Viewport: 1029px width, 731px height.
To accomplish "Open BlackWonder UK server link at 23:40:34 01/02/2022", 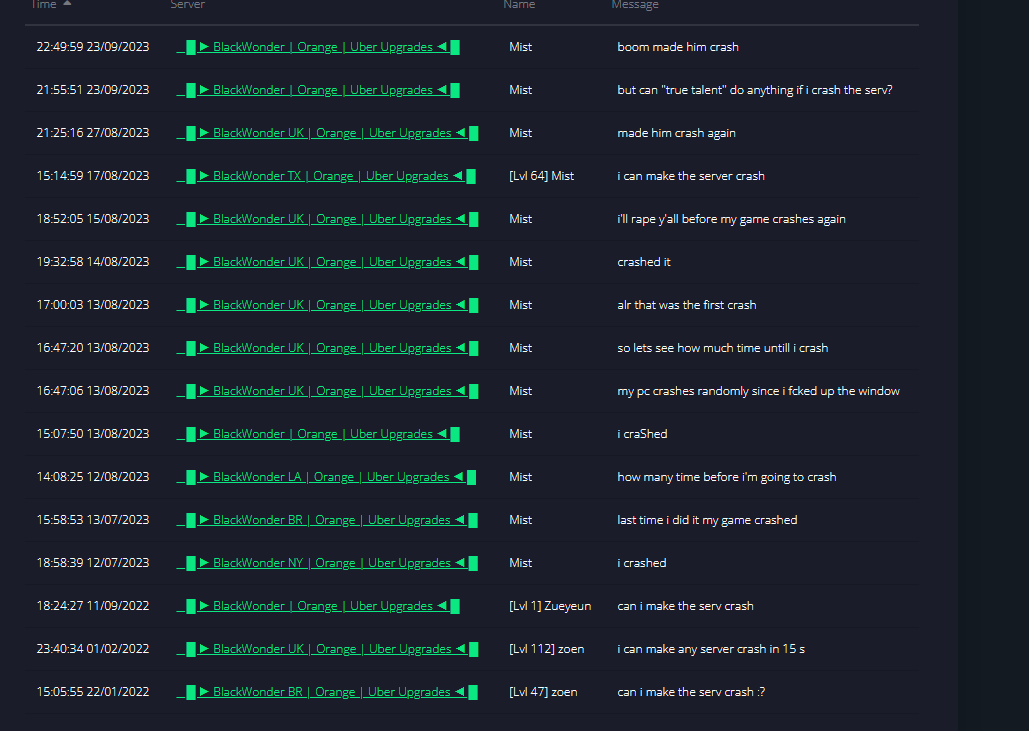I will coord(327,649).
